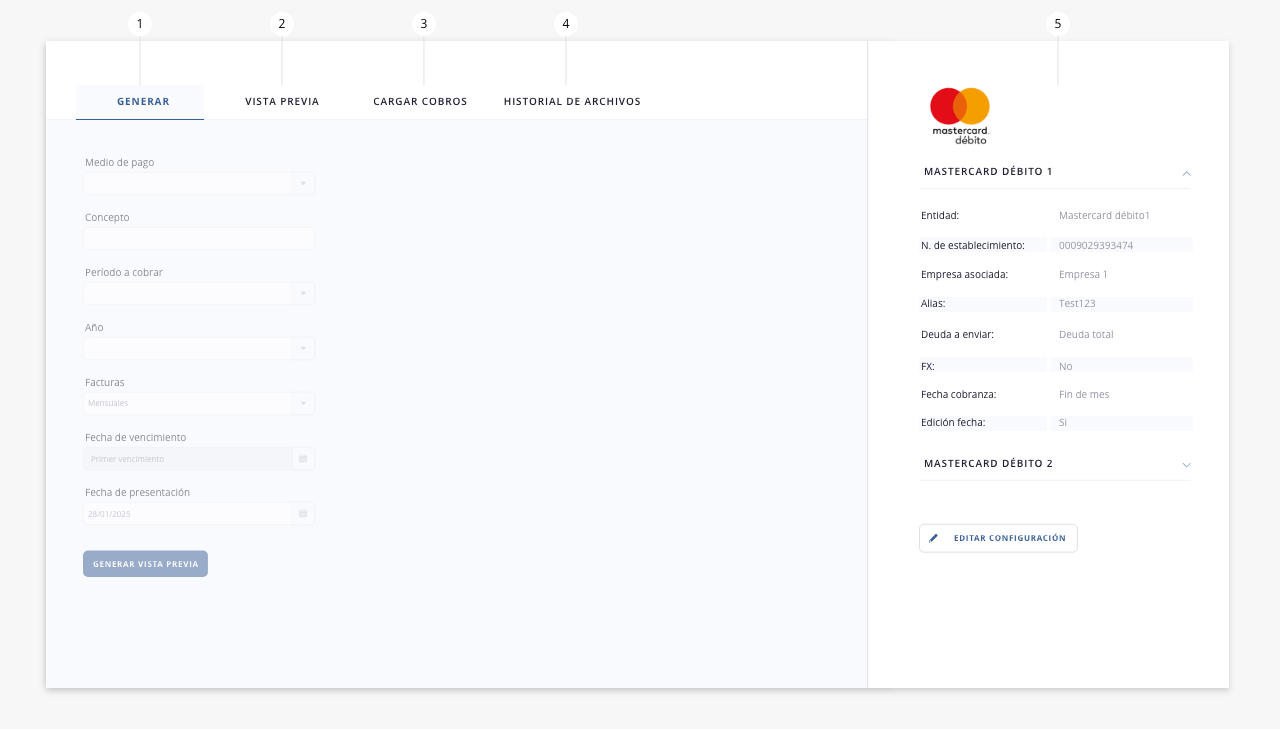Expand the Período a cobrar dropdown
1280x729 pixels.
(x=199, y=293)
